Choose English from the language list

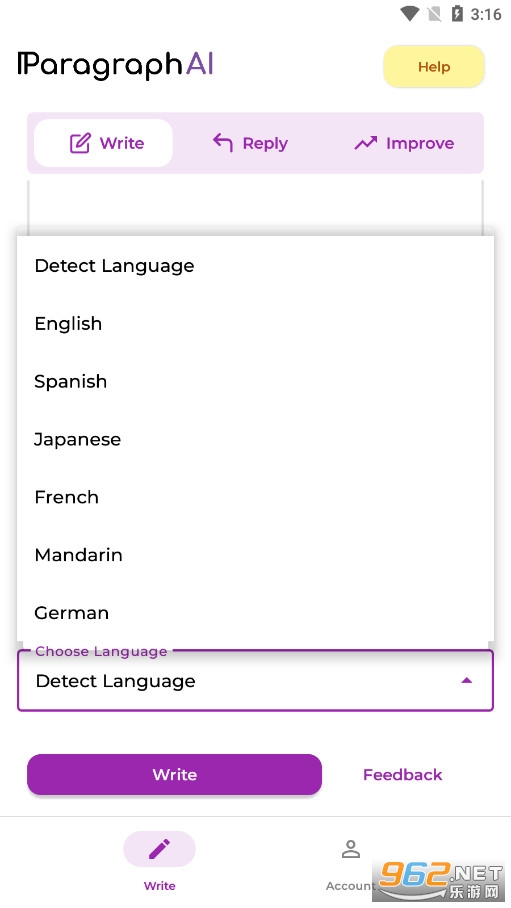click(x=256, y=324)
